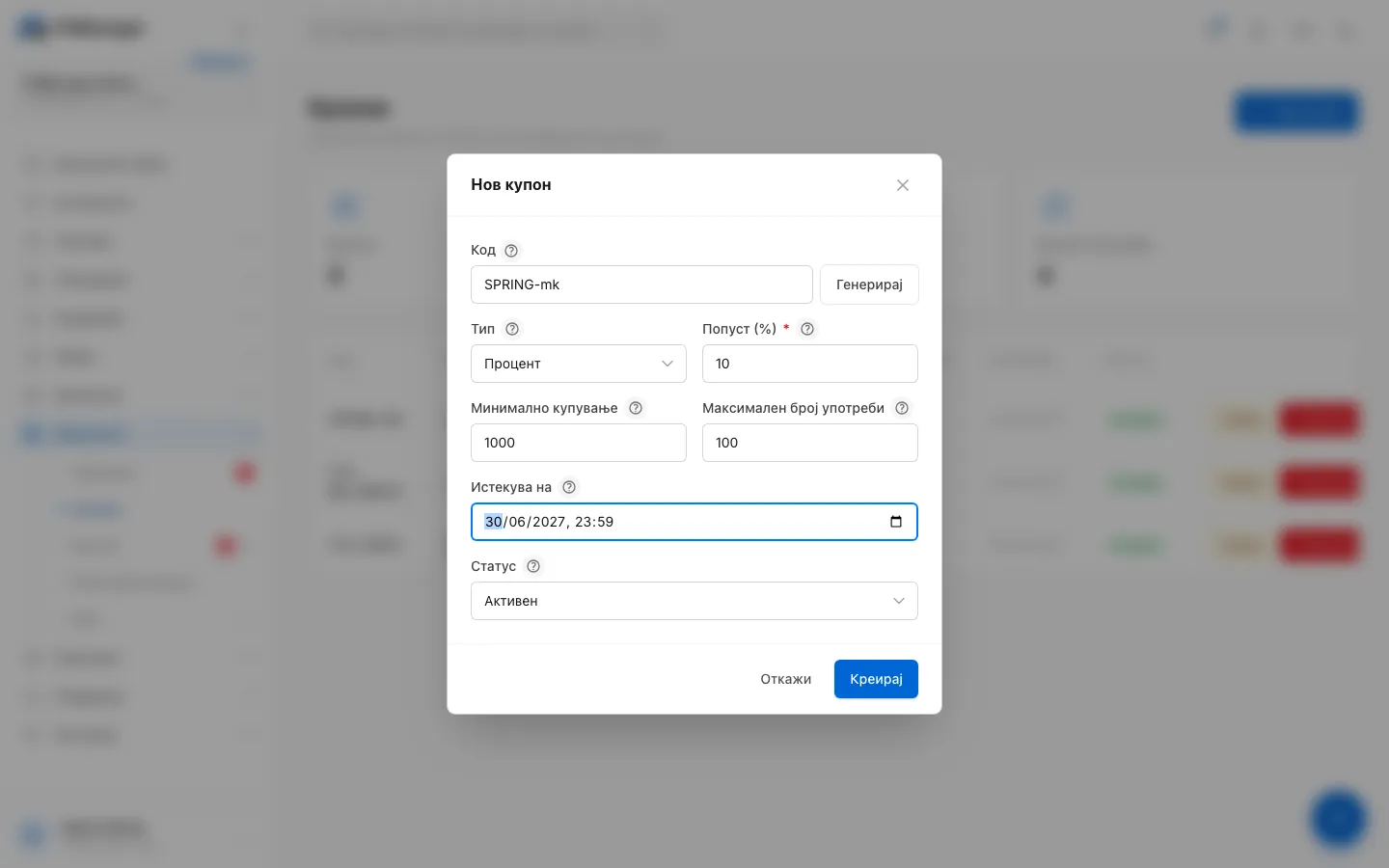View help for Максимален број употреби
Image resolution: width=1389 pixels, height=868 pixels.
[x=902, y=409]
